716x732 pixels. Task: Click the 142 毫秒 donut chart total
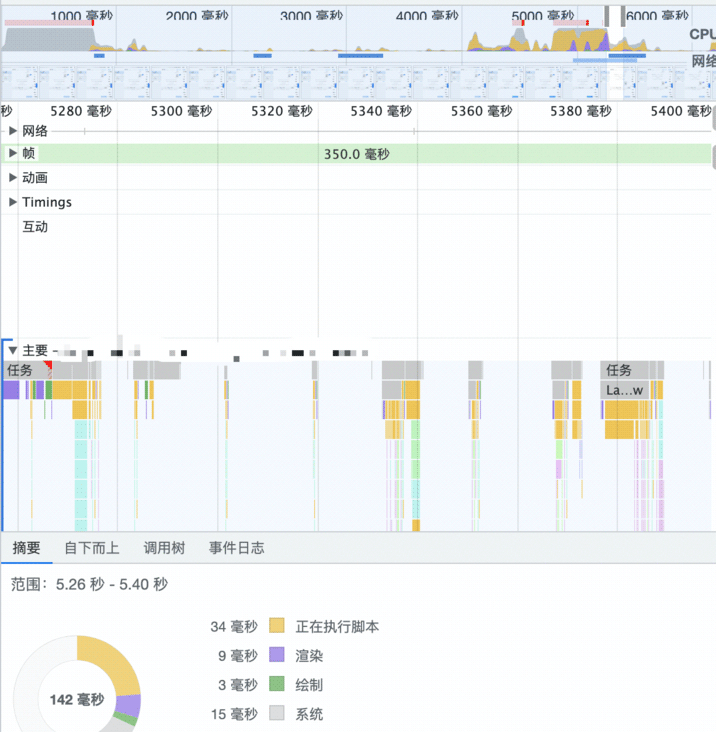(x=77, y=700)
